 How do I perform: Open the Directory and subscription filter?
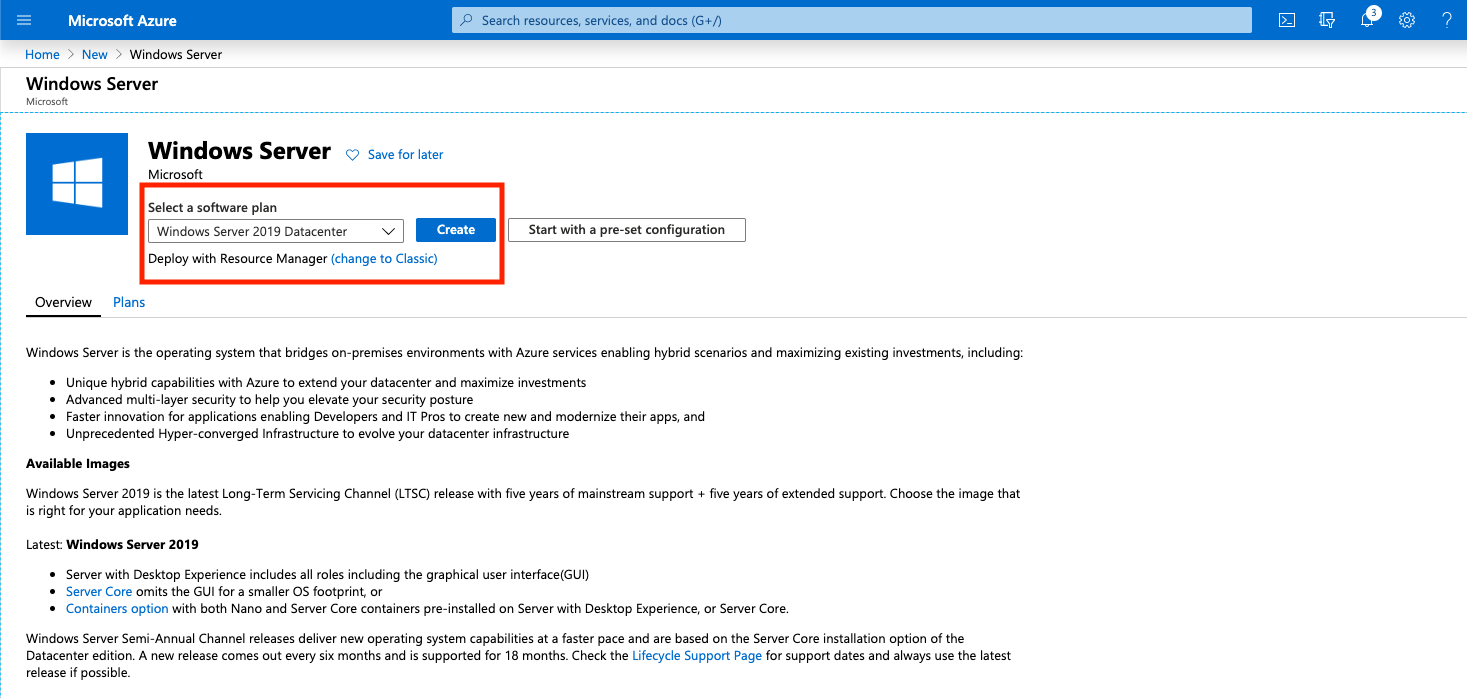pyautogui.click(x=1327, y=20)
